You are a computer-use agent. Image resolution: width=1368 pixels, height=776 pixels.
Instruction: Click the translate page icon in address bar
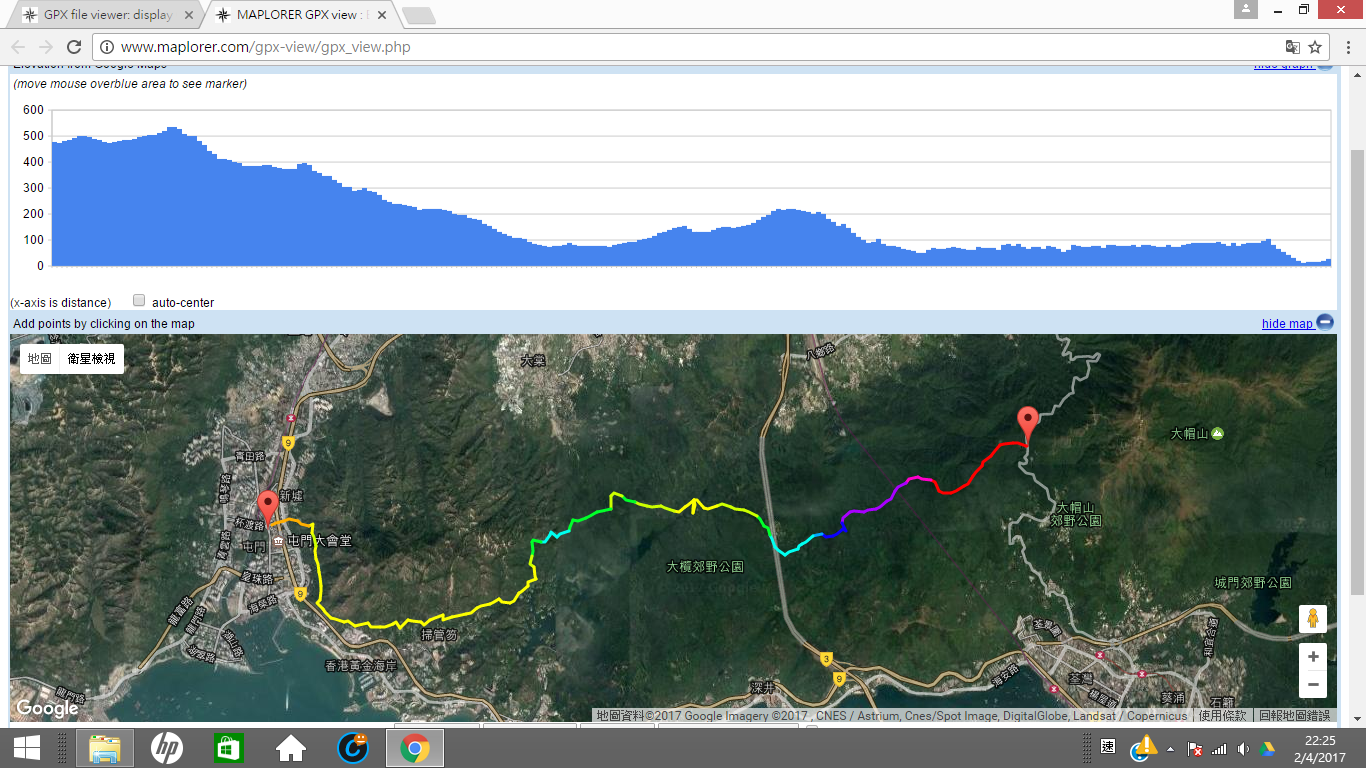point(1292,47)
